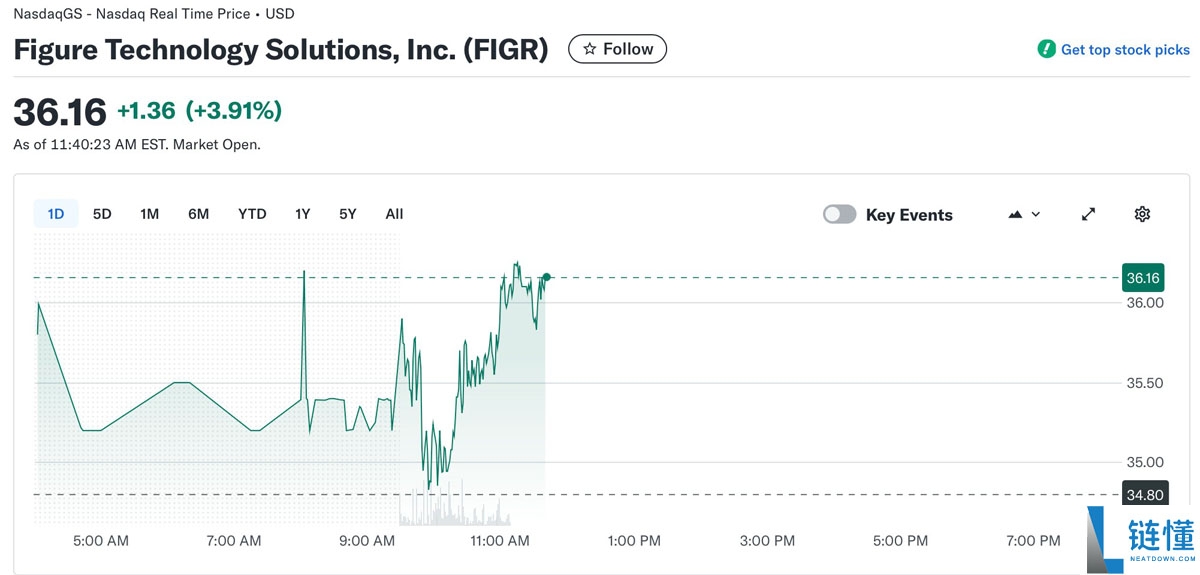Open the Get top stock picks link
Image resolution: width=1200 pixels, height=575 pixels.
click(x=1124, y=49)
